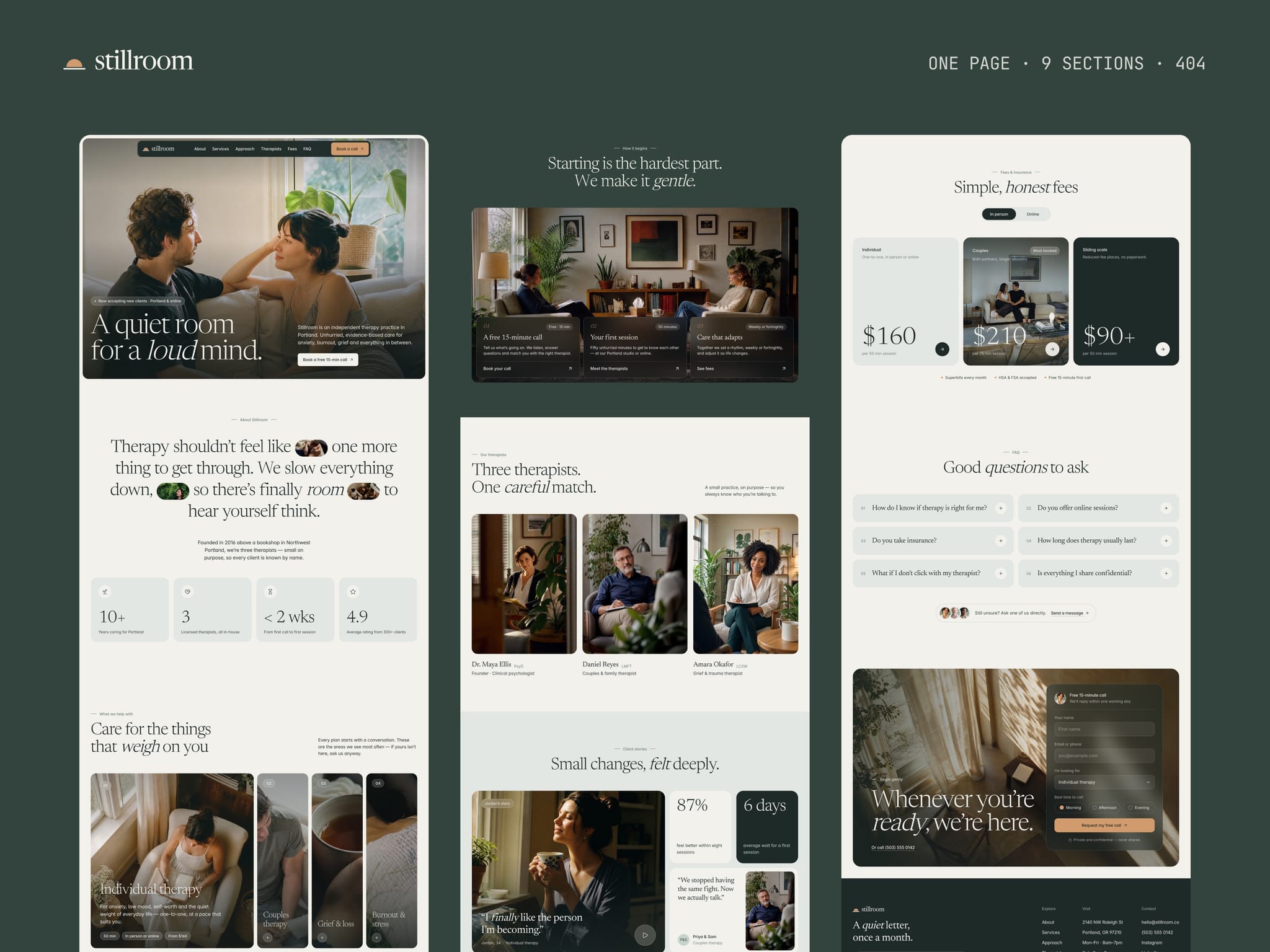Click the star icon on the 4.9 rating card
The width and height of the screenshot is (1270, 952).
click(353, 592)
